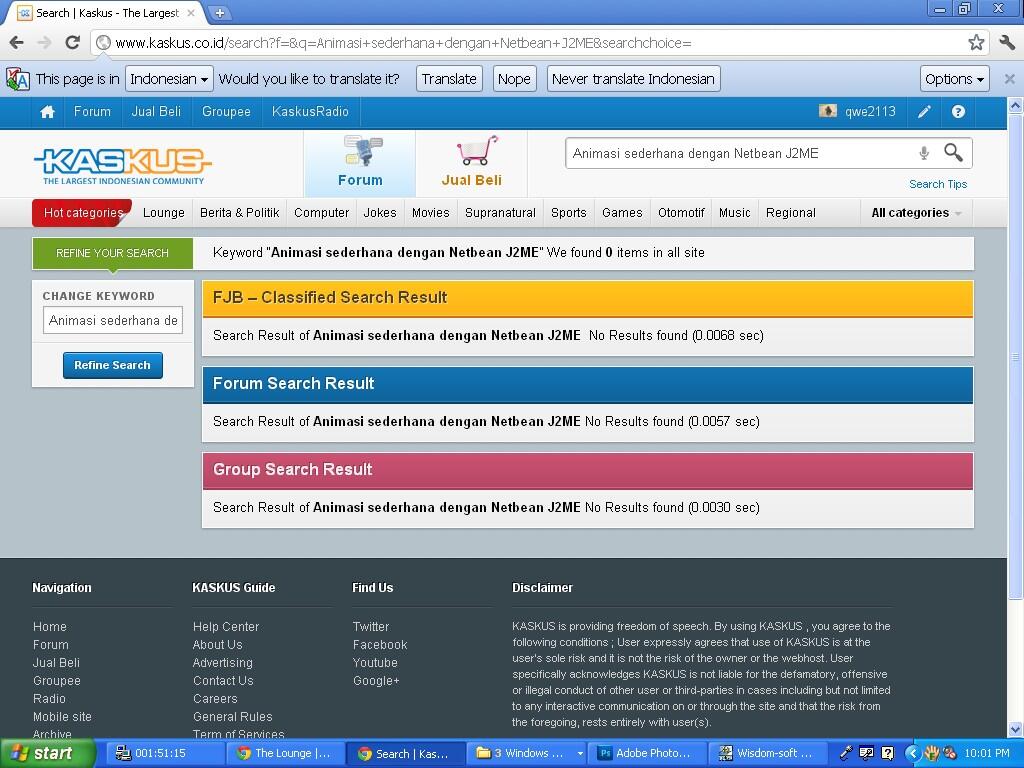Select Hot categories tab
The image size is (1024, 768).
(x=83, y=213)
